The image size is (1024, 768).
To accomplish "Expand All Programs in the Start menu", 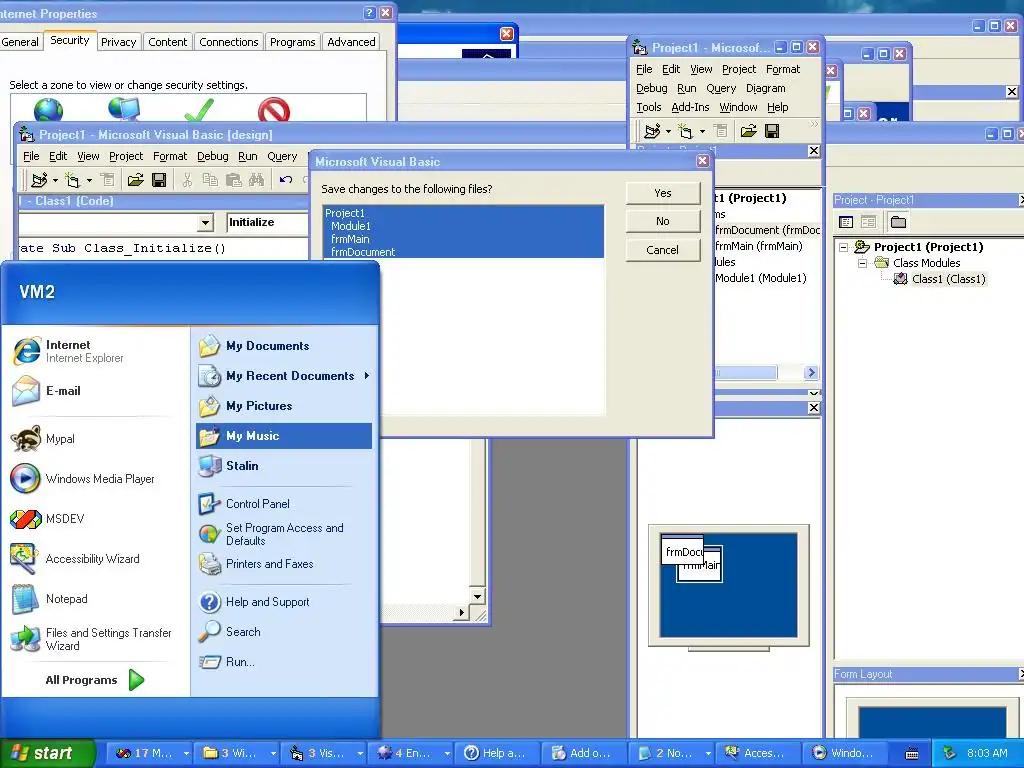I will (x=95, y=680).
